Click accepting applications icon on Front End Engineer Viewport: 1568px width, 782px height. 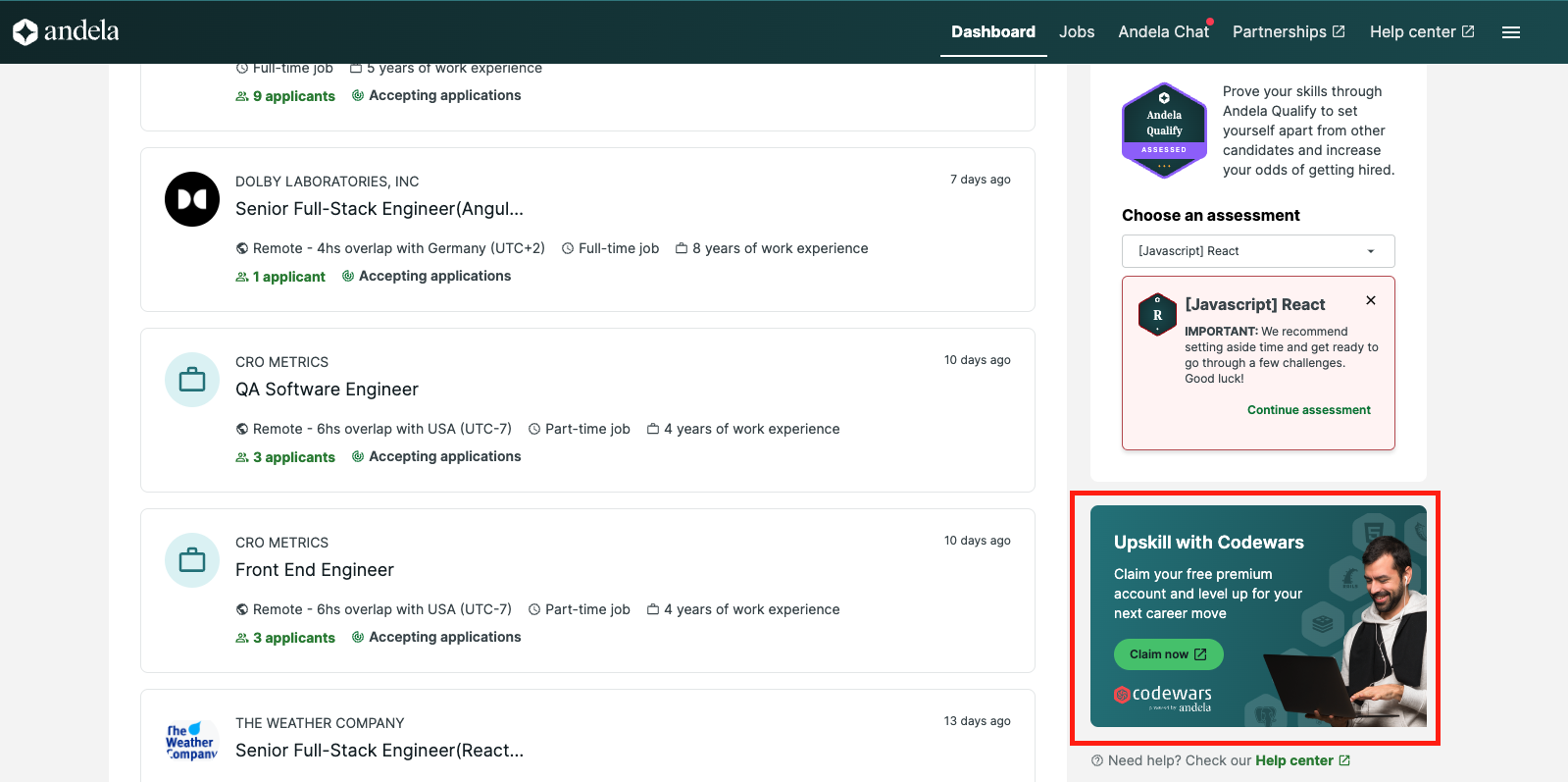pyautogui.click(x=358, y=637)
